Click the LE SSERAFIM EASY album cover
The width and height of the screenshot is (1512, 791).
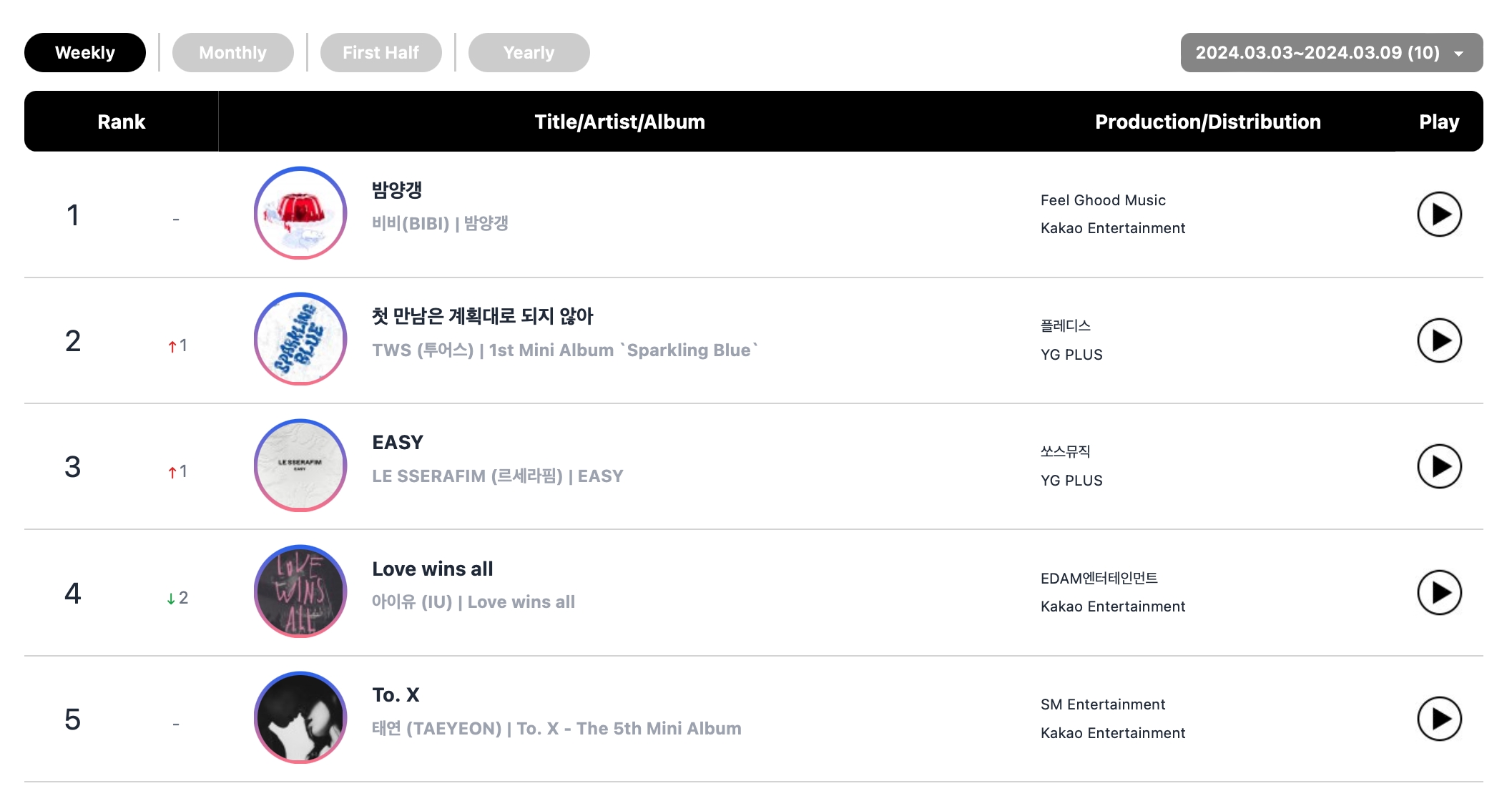coord(300,466)
